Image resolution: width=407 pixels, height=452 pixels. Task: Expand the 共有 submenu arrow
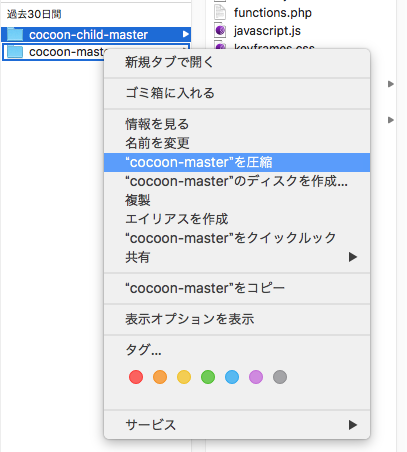click(x=353, y=257)
